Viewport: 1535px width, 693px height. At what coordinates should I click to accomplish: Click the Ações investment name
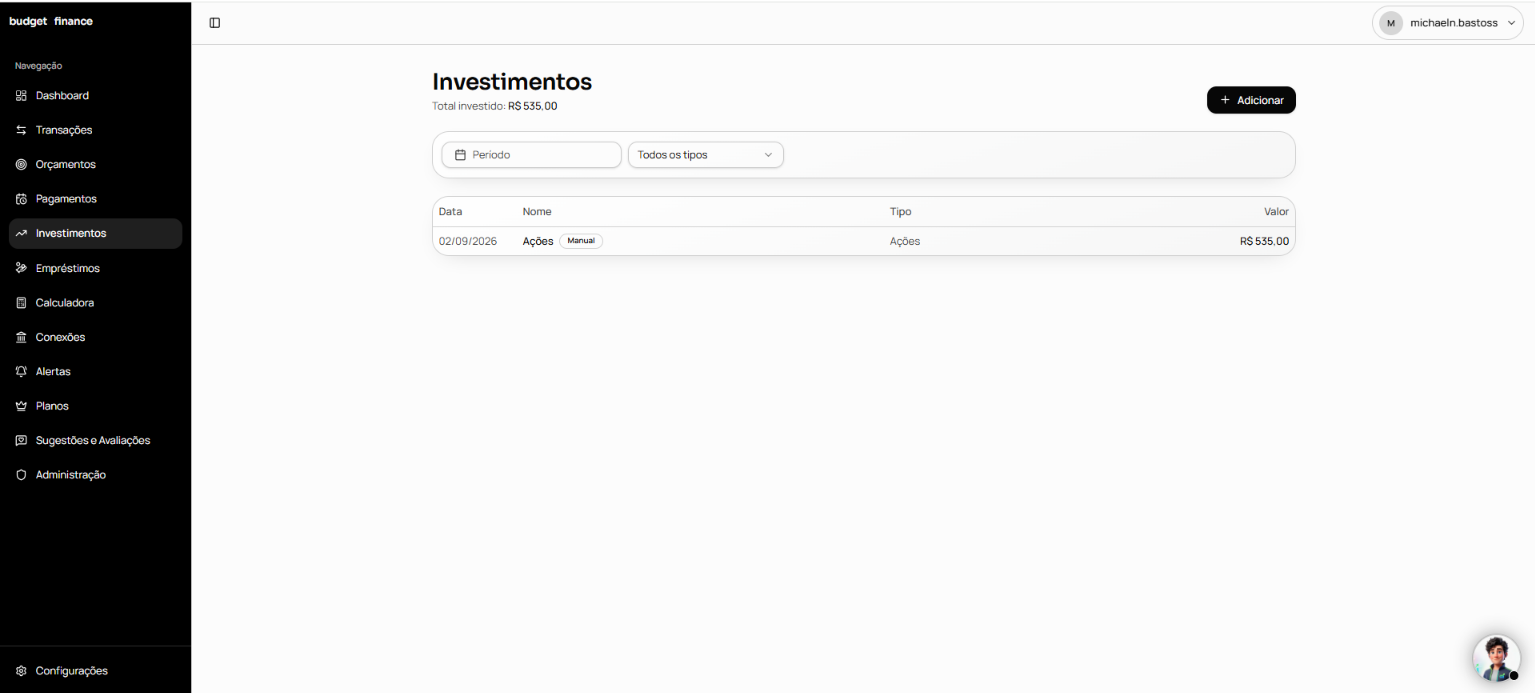(x=538, y=241)
